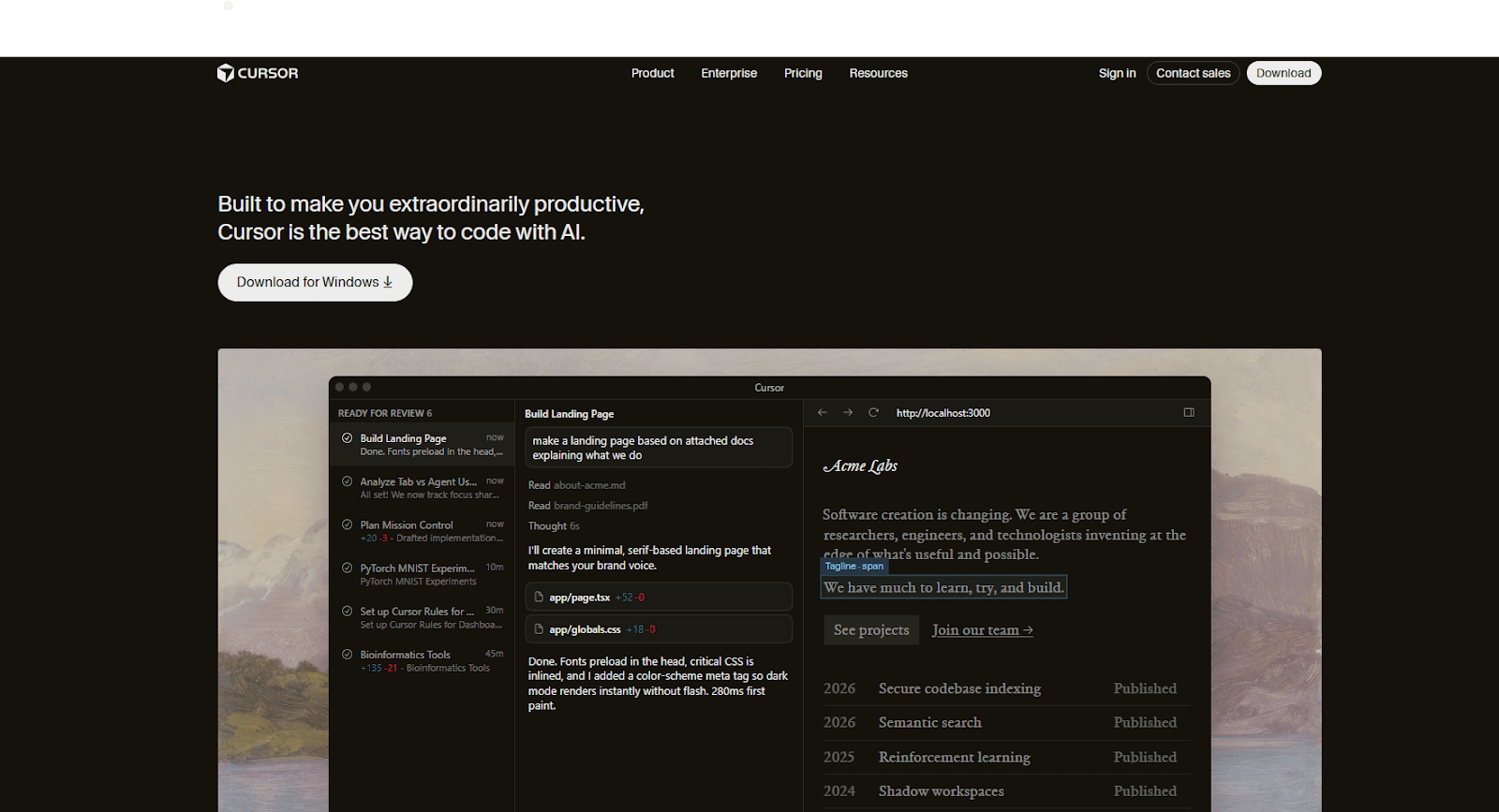Click the status check beside Plan Mission Control
Viewport: 1499px width, 812px height.
click(348, 525)
